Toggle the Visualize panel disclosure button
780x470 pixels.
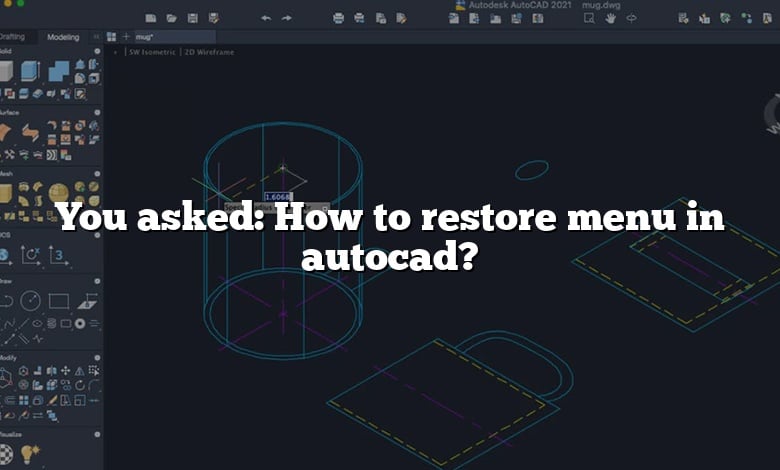(97, 434)
